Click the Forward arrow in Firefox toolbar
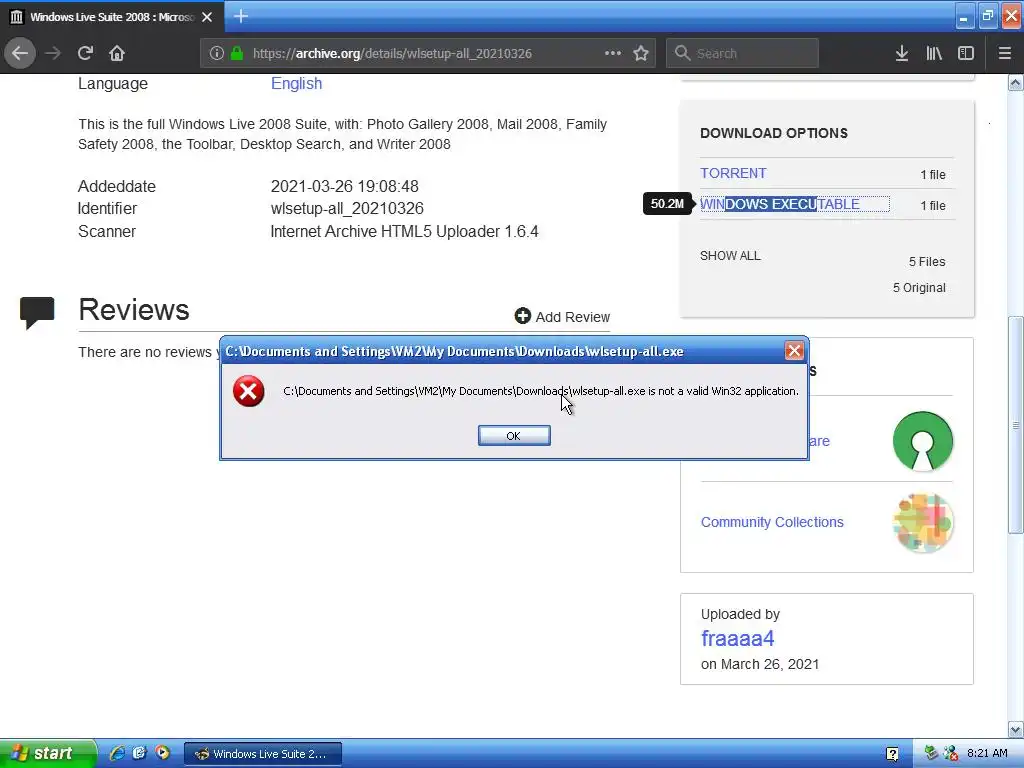Screen dimensions: 1024x768 pyautogui.click(x=52, y=53)
